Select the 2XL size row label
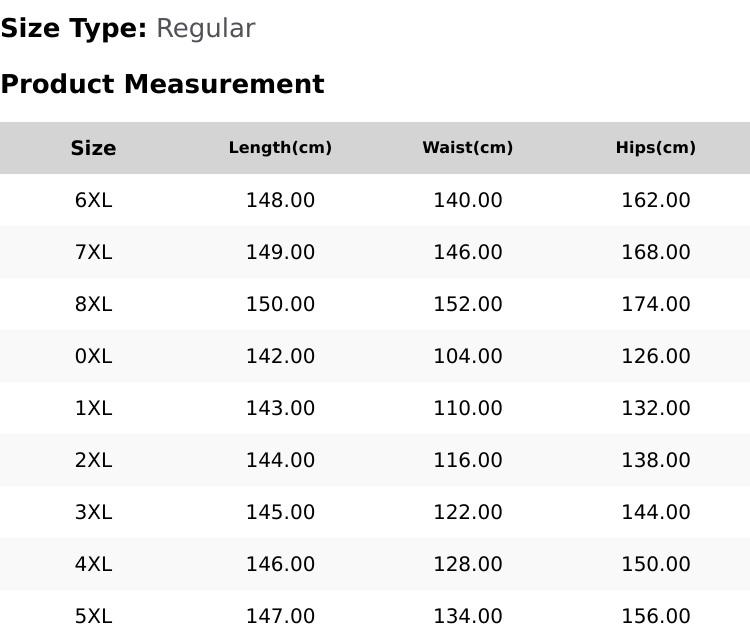This screenshot has height=642, width=750. tap(93, 460)
